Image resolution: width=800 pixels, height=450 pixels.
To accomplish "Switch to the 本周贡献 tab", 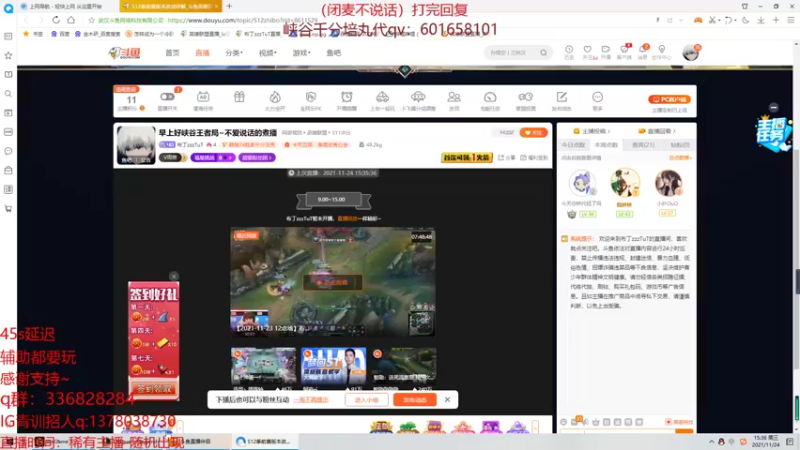I will click(x=606, y=145).
